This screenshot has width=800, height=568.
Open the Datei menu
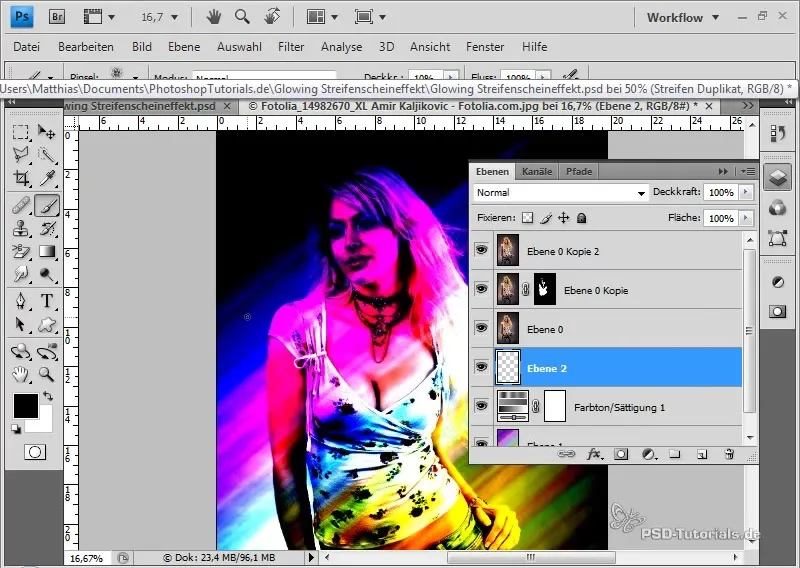click(x=27, y=47)
